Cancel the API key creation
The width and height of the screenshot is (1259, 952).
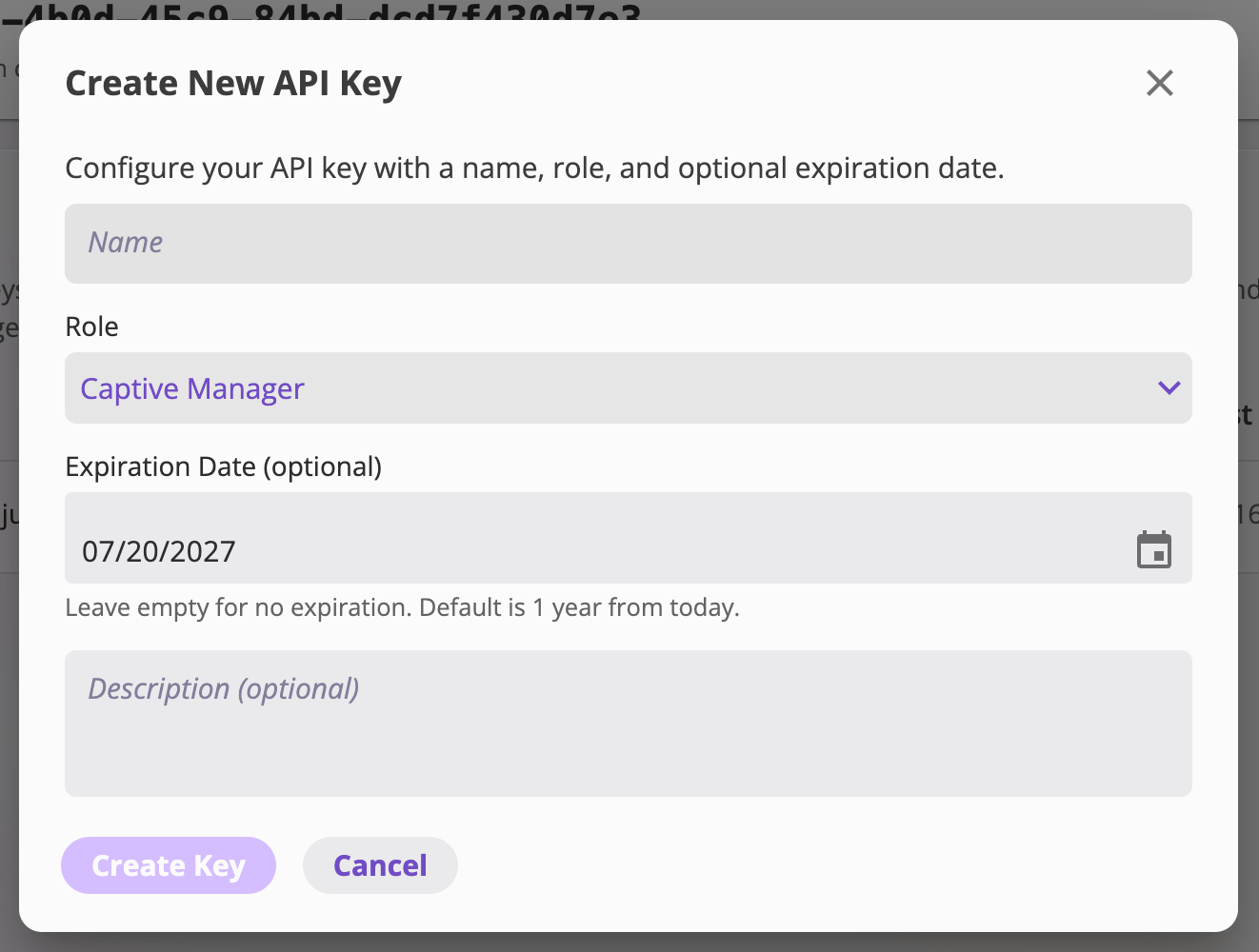point(380,865)
